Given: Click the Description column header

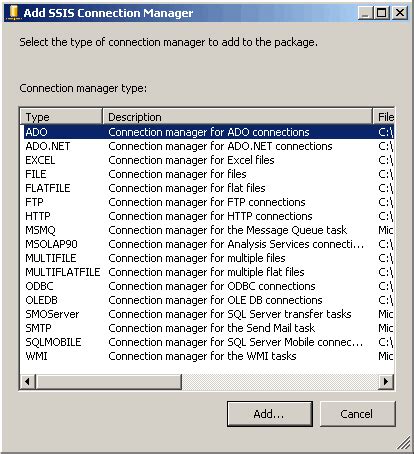Looking at the screenshot, I should pyautogui.click(x=237, y=117).
